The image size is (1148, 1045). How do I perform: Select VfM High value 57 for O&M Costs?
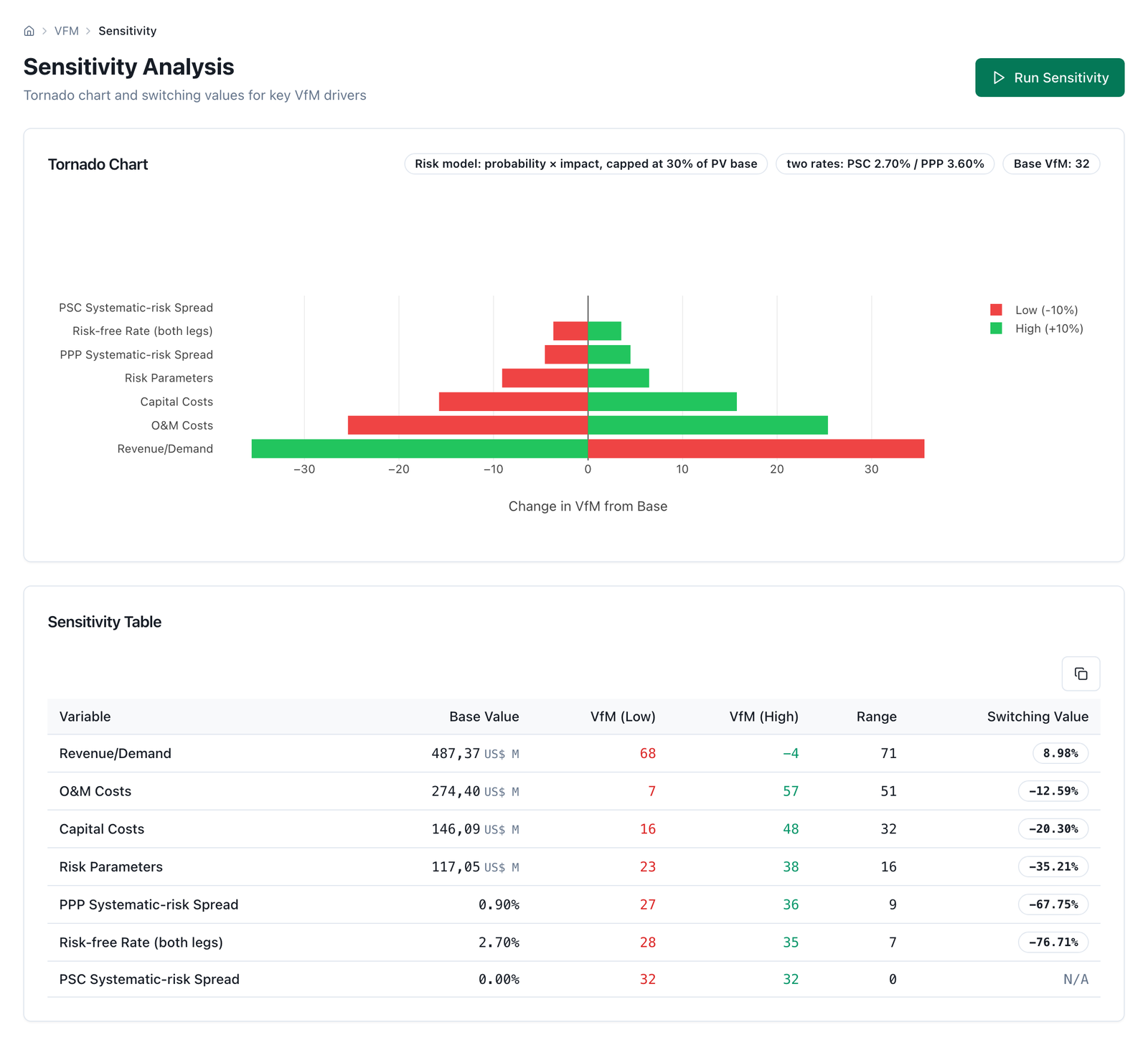click(x=791, y=791)
